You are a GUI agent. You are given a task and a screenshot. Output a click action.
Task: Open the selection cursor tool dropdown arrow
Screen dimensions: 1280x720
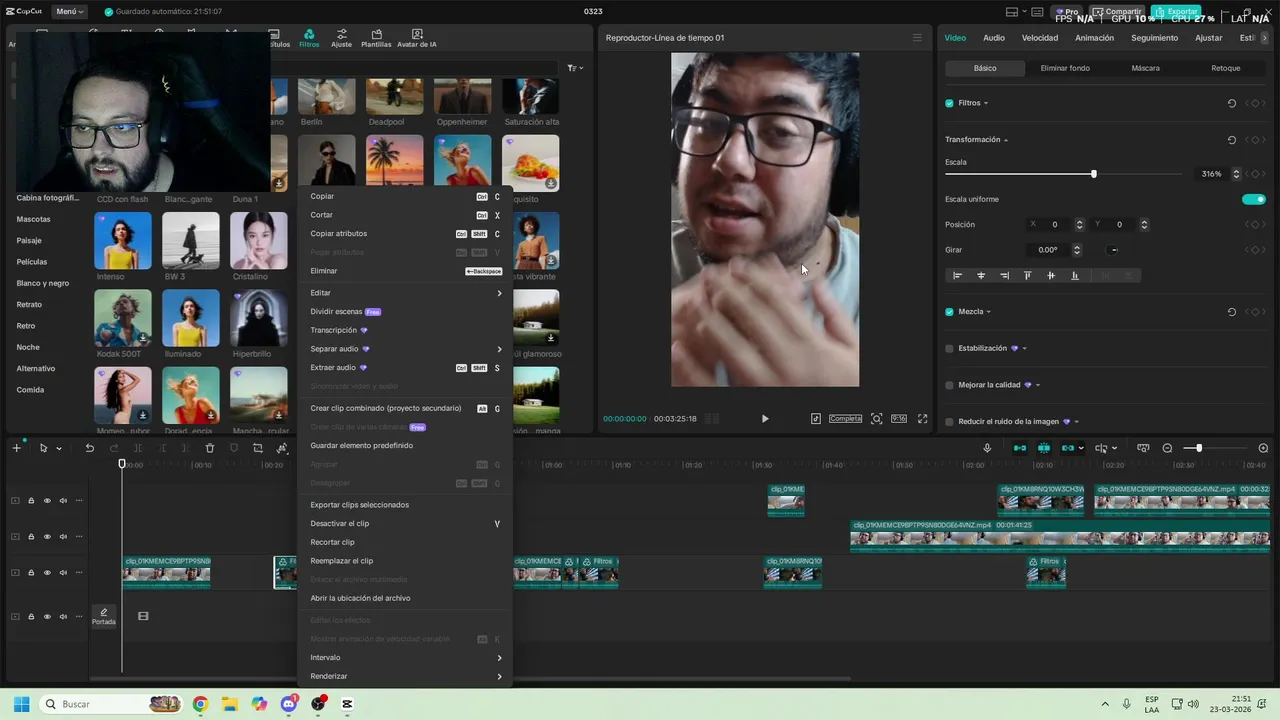click(x=59, y=448)
